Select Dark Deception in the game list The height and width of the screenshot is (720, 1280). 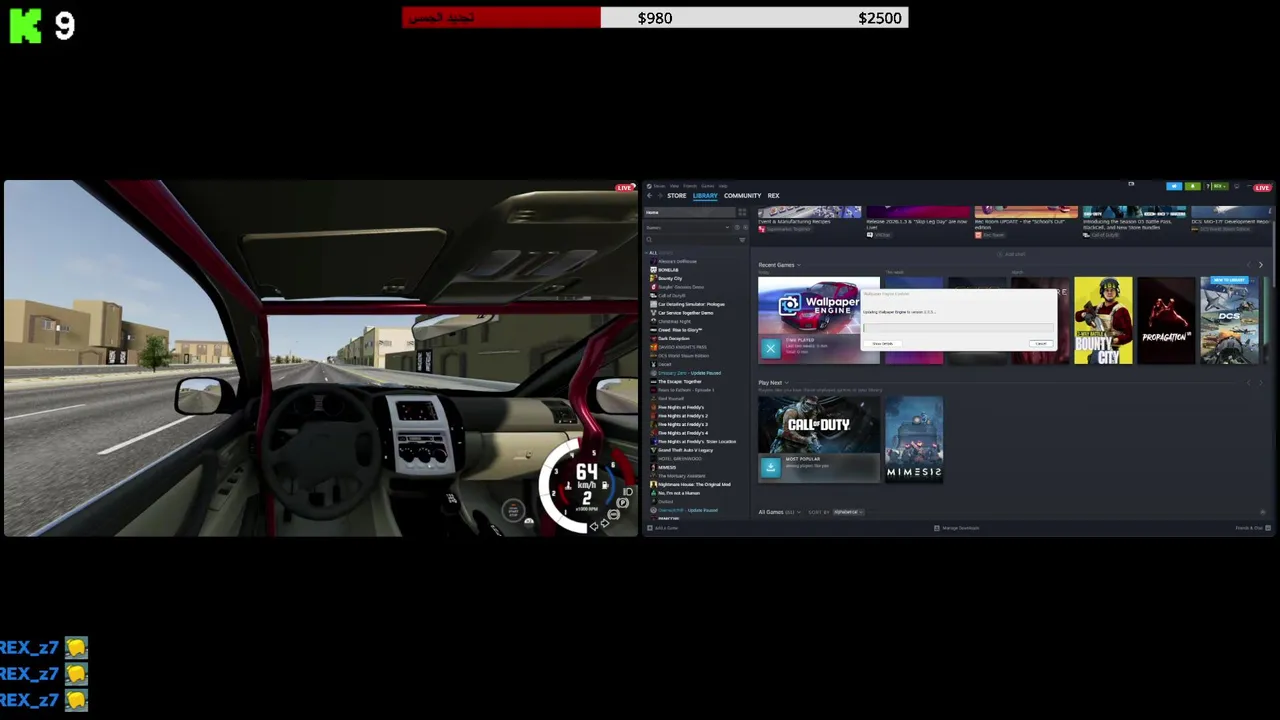pos(674,339)
